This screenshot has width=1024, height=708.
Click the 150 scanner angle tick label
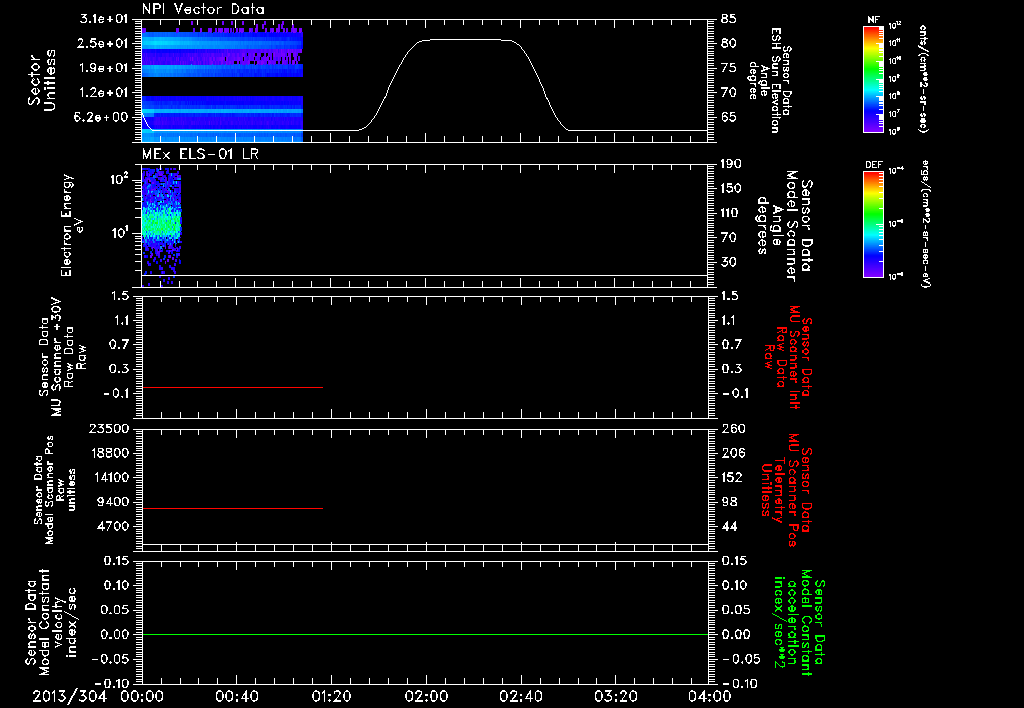(731, 188)
